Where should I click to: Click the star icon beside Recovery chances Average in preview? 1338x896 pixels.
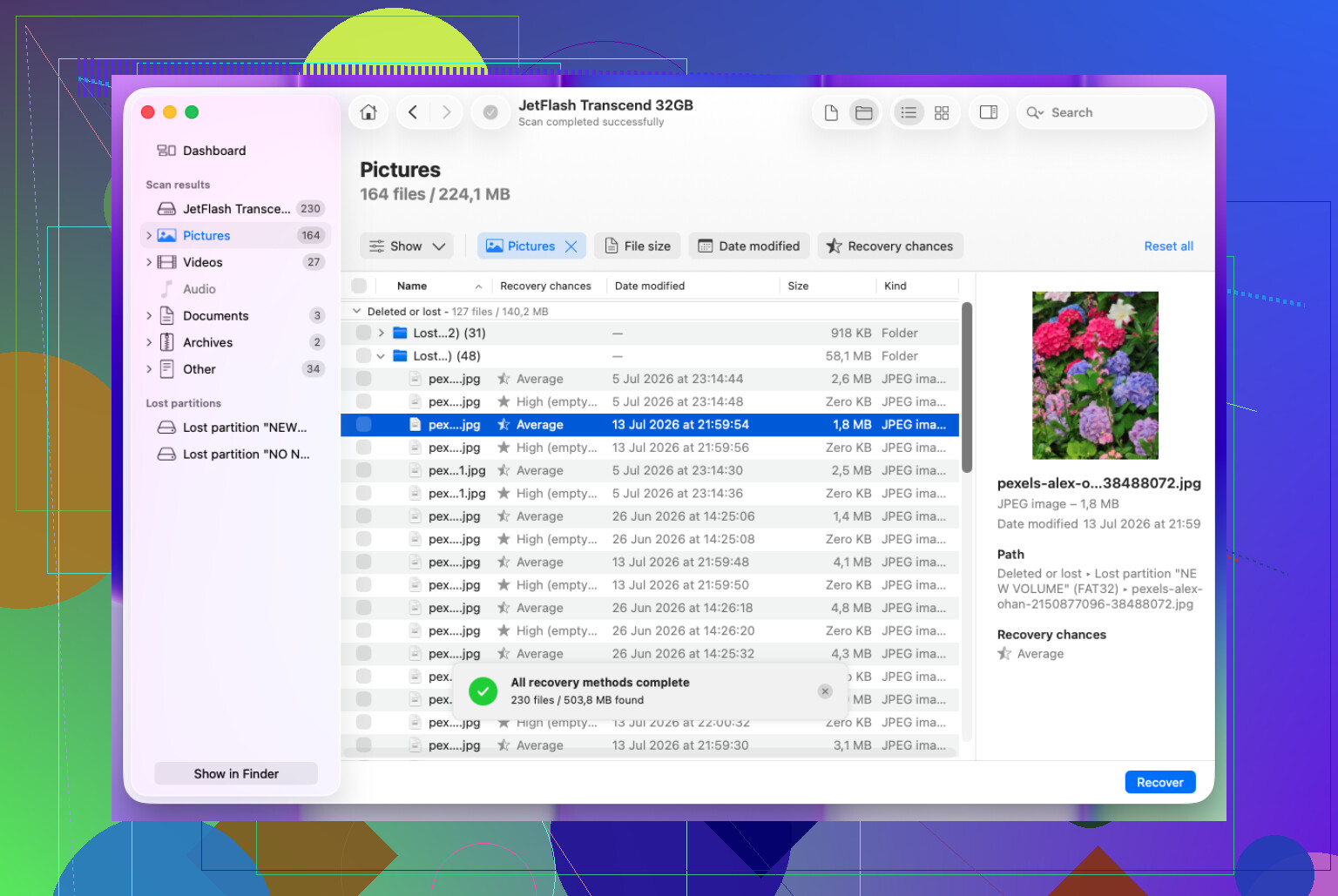1004,653
